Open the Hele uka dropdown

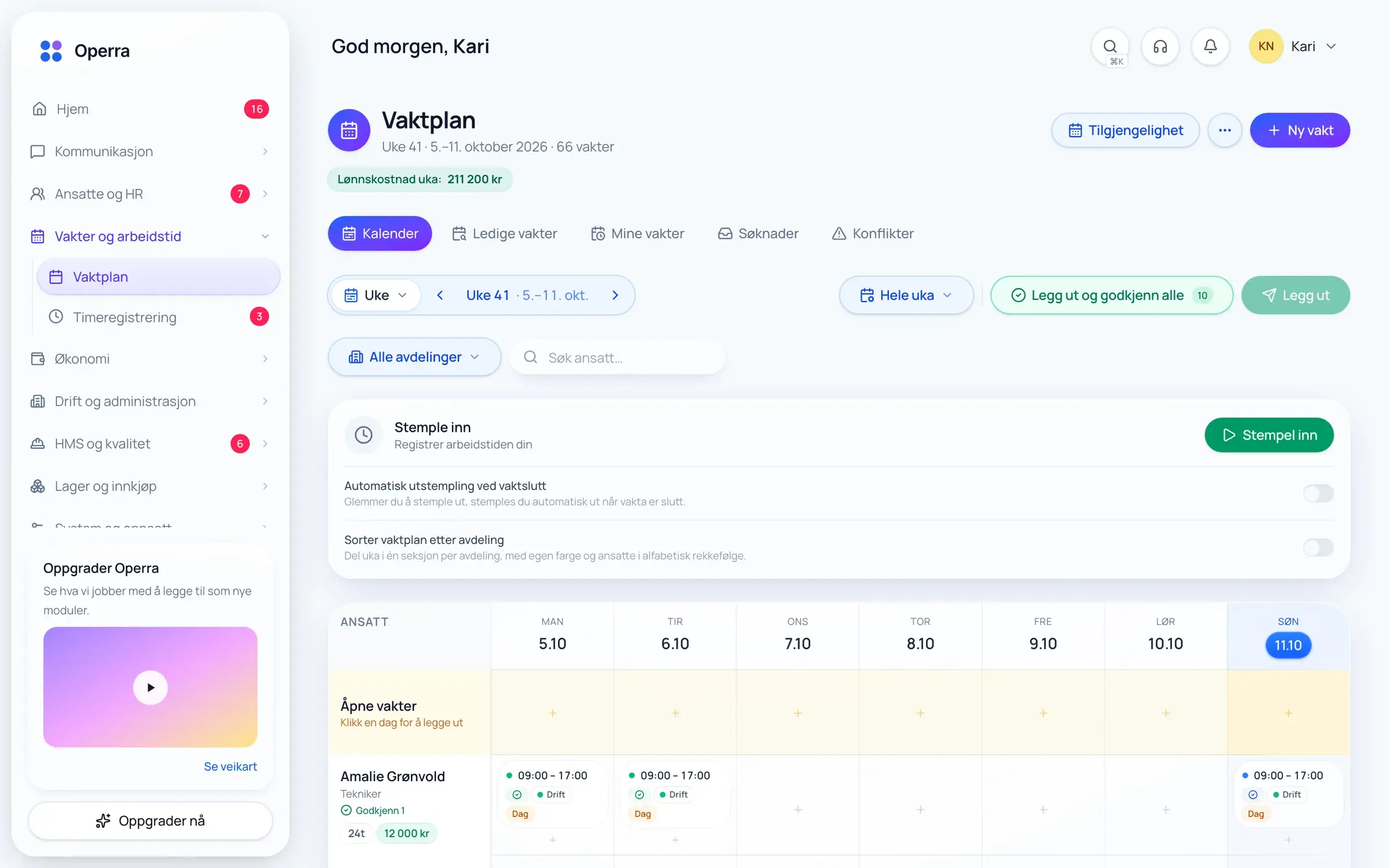point(906,295)
